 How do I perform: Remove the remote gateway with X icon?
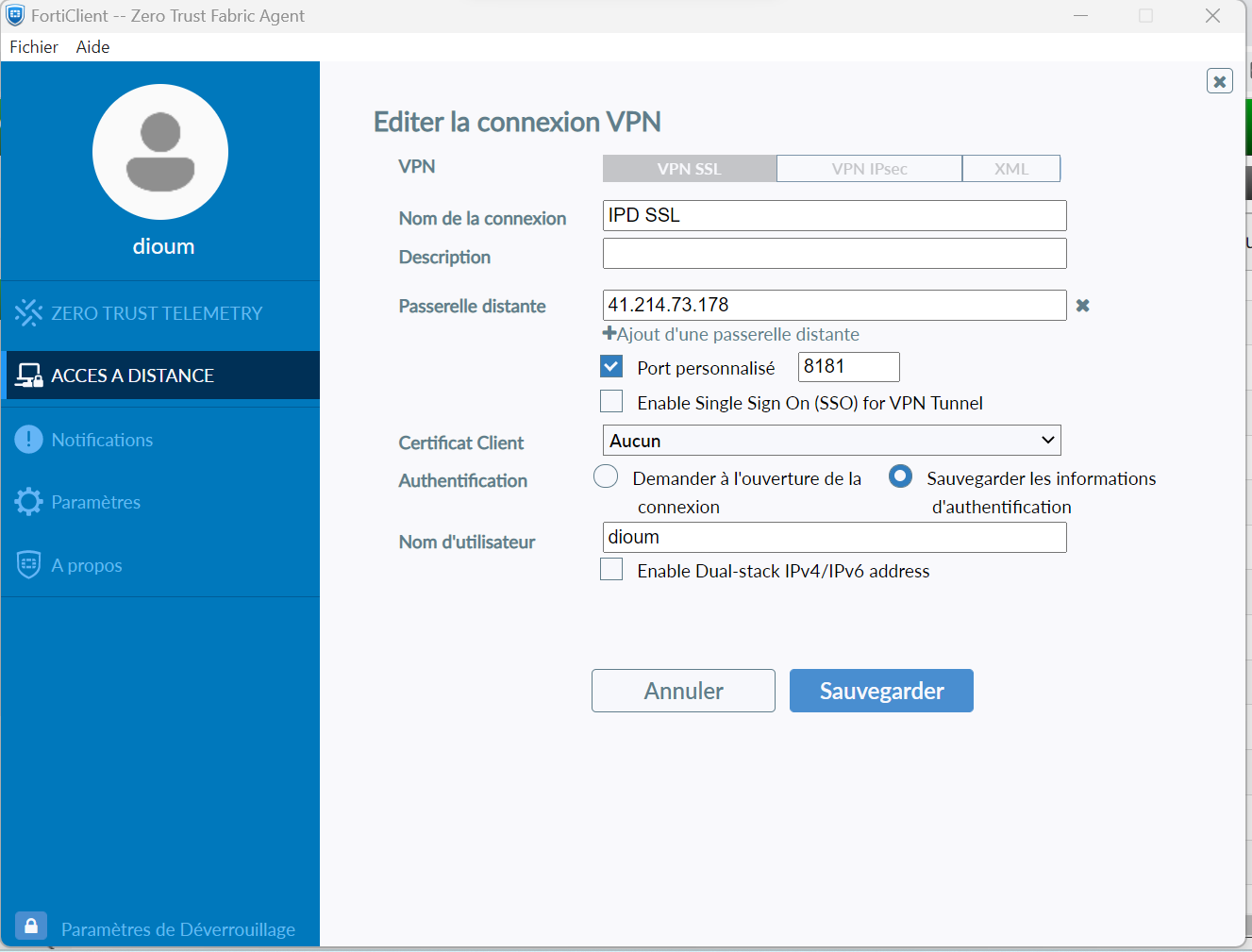pos(1082,306)
